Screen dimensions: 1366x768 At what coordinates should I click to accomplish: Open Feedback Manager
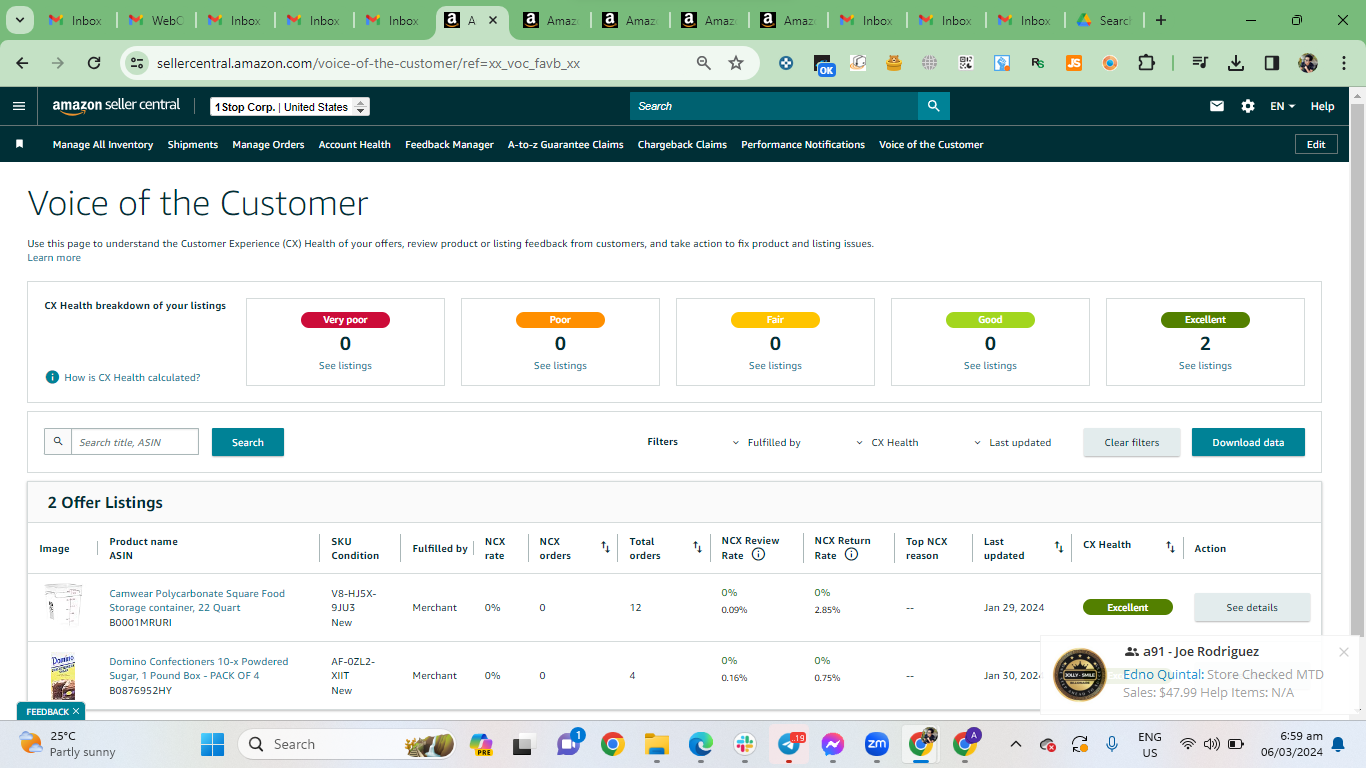(449, 144)
